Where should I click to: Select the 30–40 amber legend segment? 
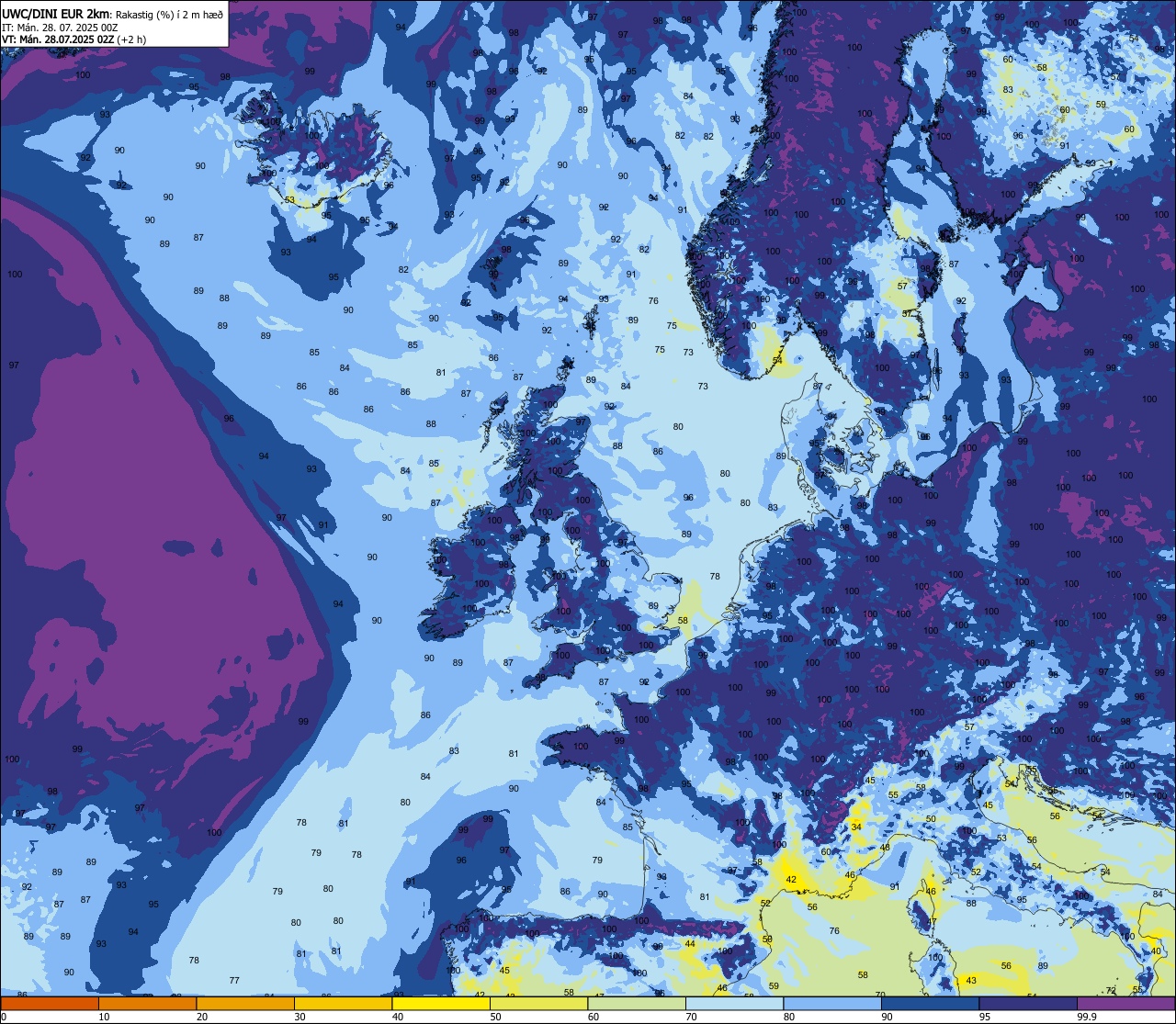(x=343, y=1004)
